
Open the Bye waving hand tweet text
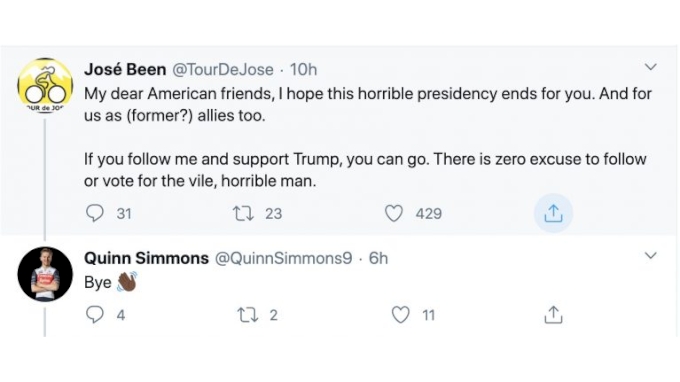111,282
